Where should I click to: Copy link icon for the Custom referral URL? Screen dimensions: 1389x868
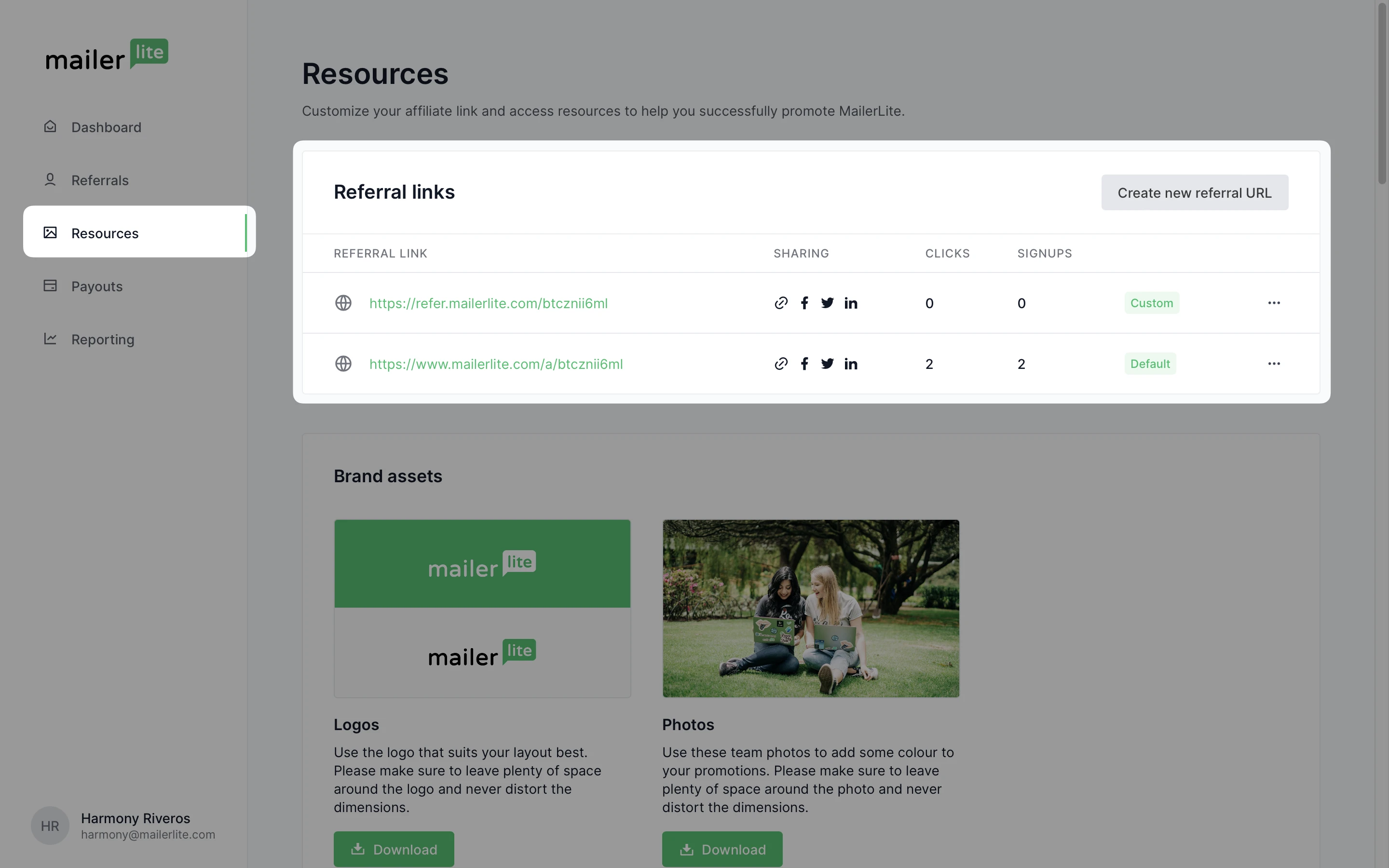781,303
